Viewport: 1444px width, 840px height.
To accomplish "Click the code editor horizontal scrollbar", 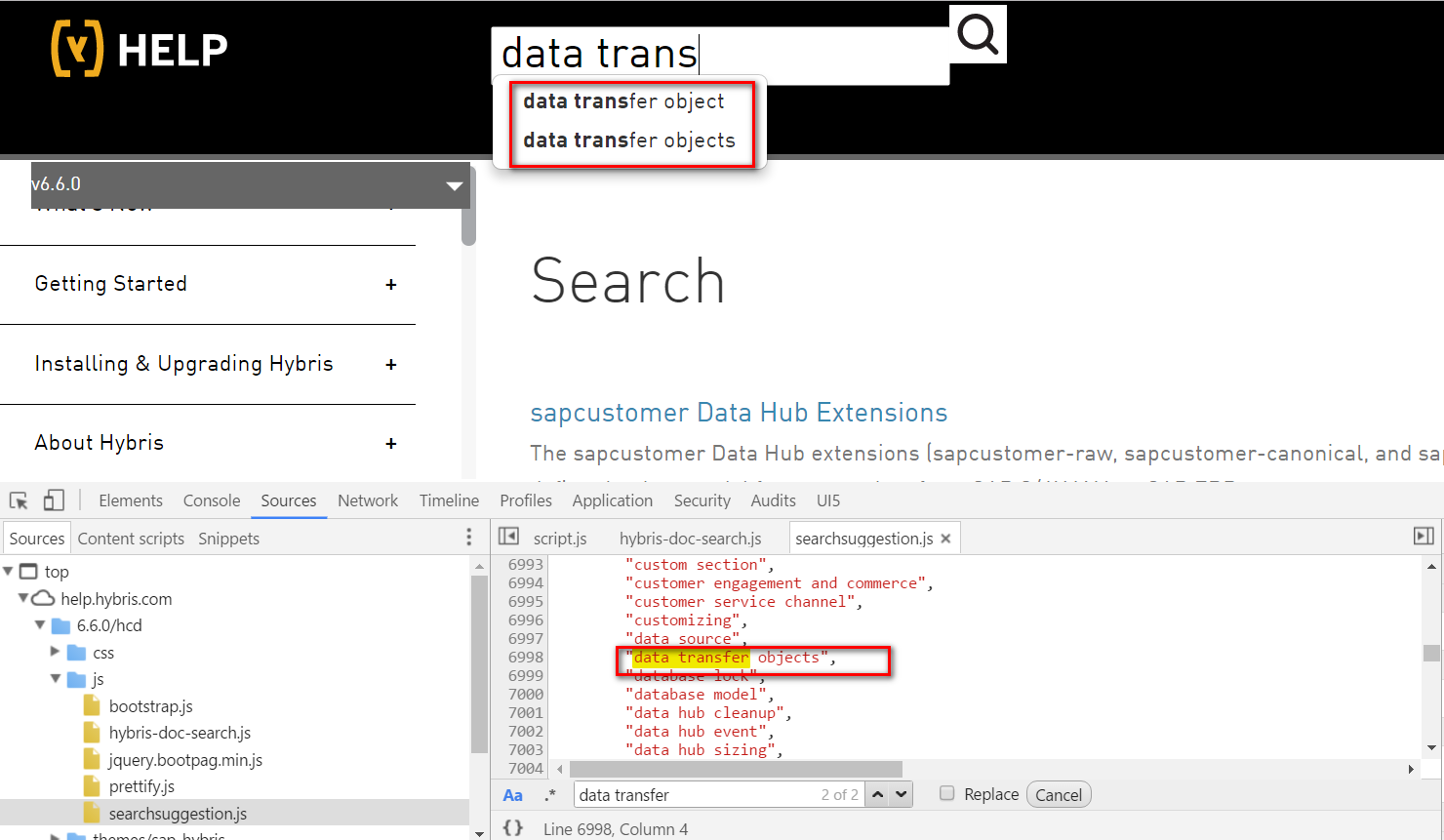I will click(736, 769).
